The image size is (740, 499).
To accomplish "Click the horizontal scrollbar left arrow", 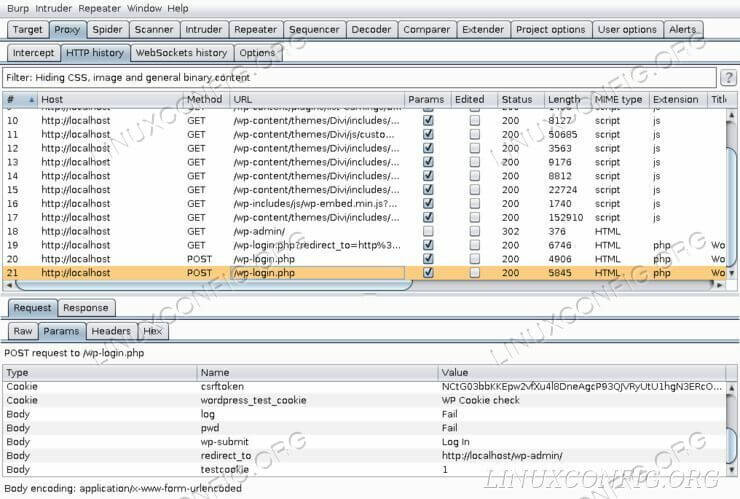I will pos(9,285).
